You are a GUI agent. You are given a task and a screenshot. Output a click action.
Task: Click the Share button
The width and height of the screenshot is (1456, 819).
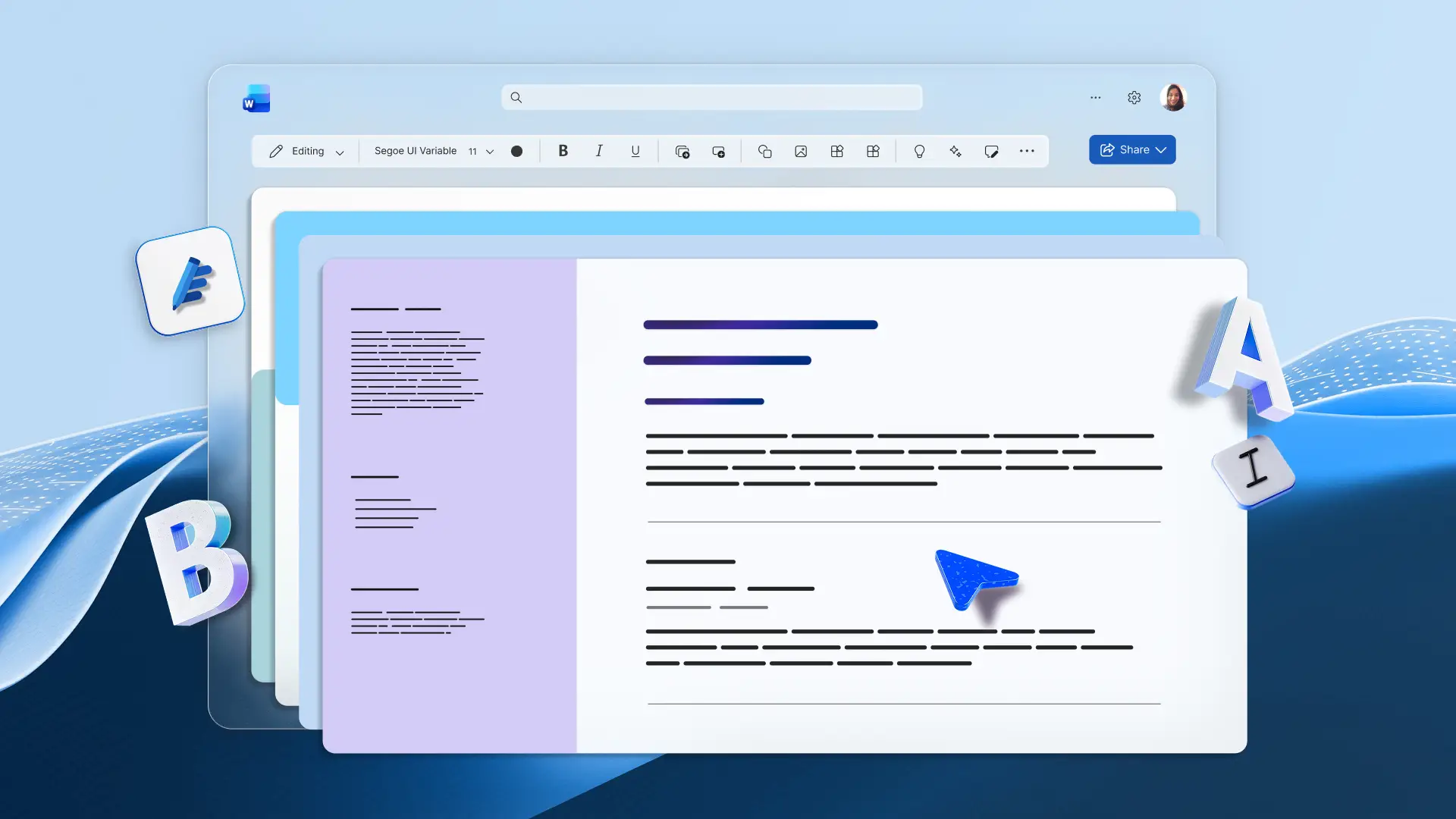(1132, 149)
